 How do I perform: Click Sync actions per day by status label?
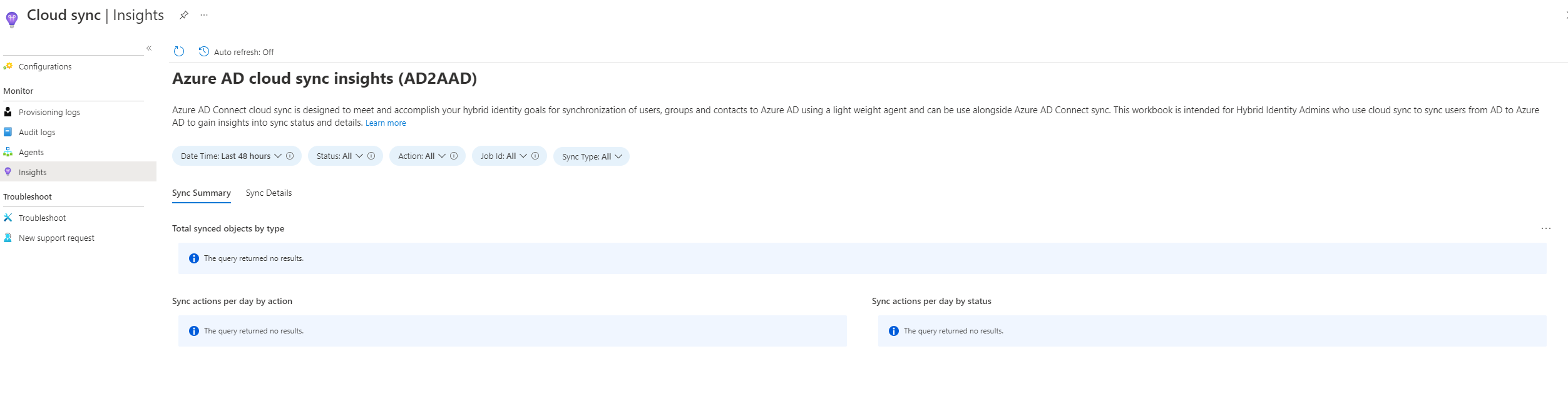pyautogui.click(x=931, y=301)
